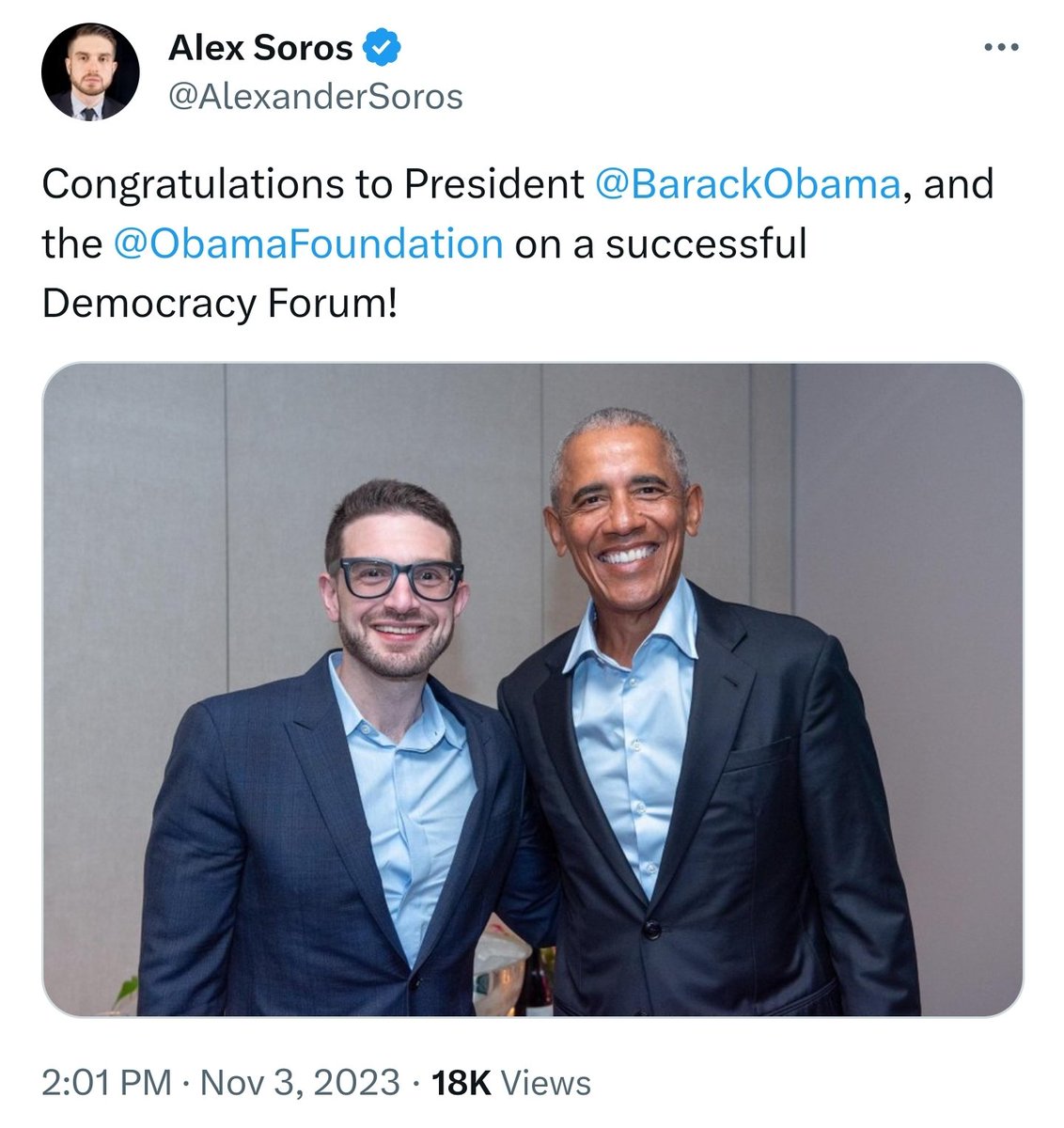Click the bold 18K view count
1064x1128 pixels.
click(461, 1082)
